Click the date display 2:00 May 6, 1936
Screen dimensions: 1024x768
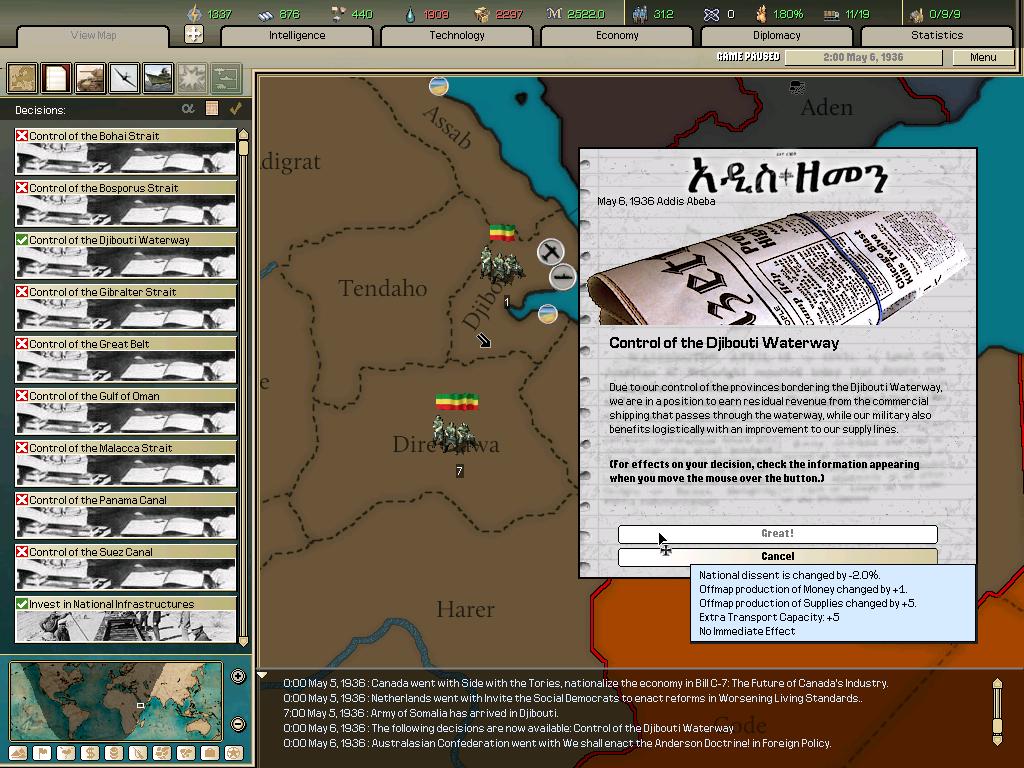(x=863, y=57)
